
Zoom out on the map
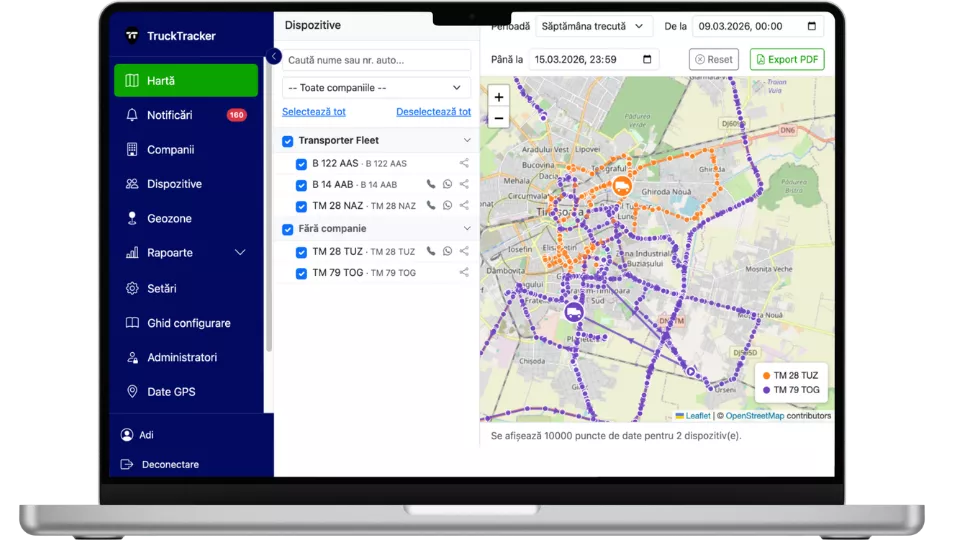[x=499, y=118]
